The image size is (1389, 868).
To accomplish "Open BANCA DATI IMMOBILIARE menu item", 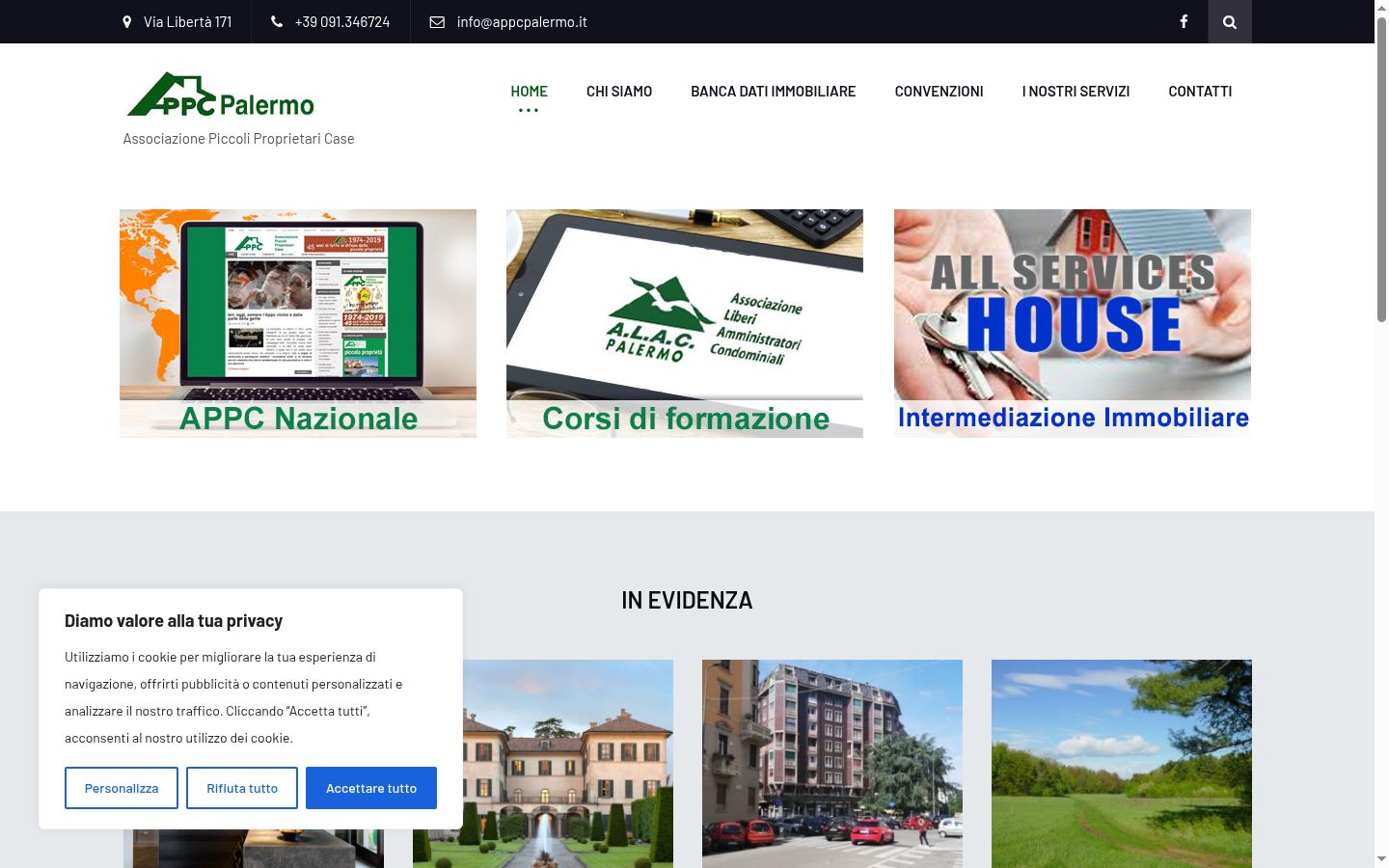I will pos(774,91).
